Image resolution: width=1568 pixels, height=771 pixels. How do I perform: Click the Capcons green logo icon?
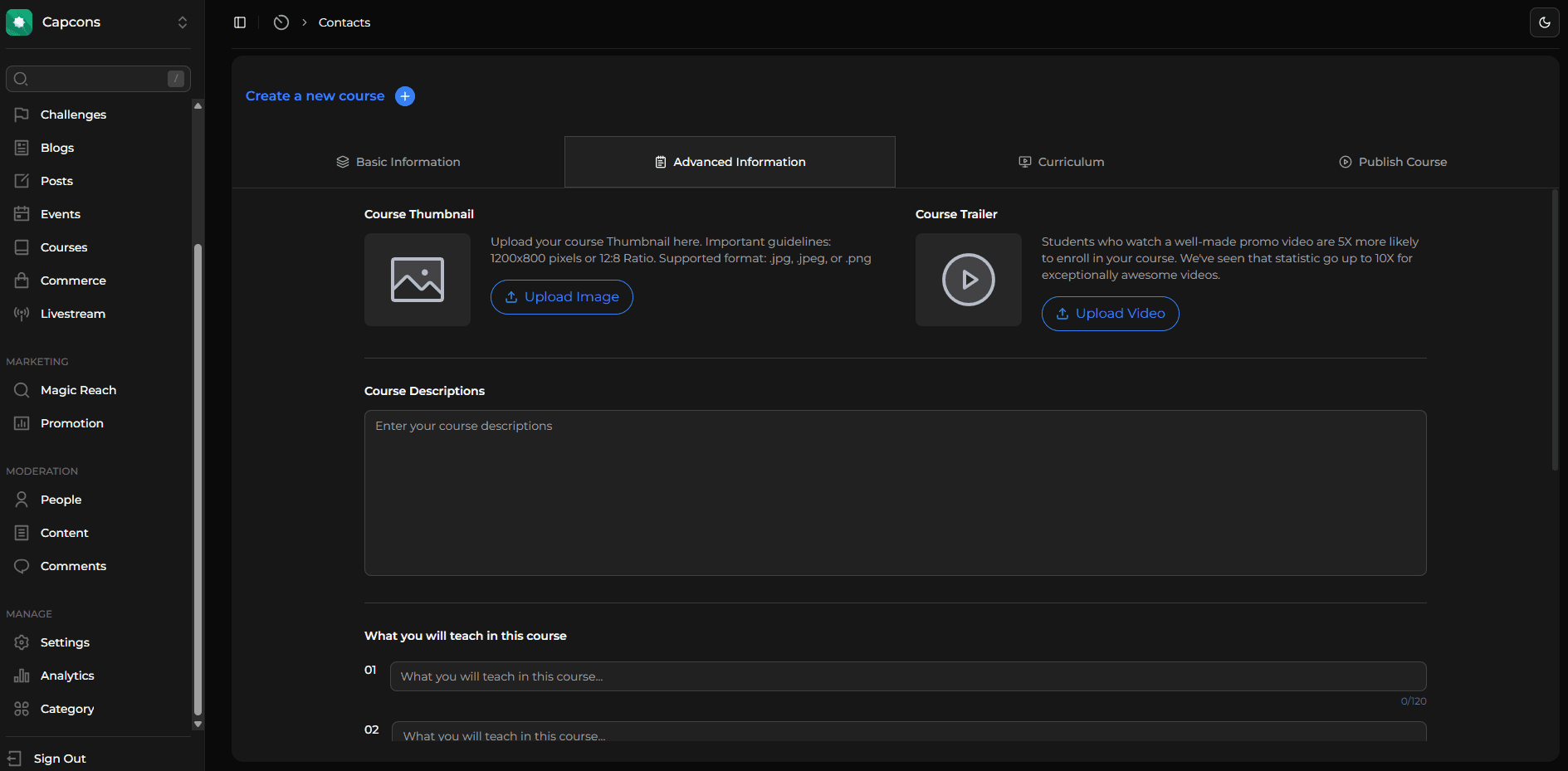click(19, 22)
